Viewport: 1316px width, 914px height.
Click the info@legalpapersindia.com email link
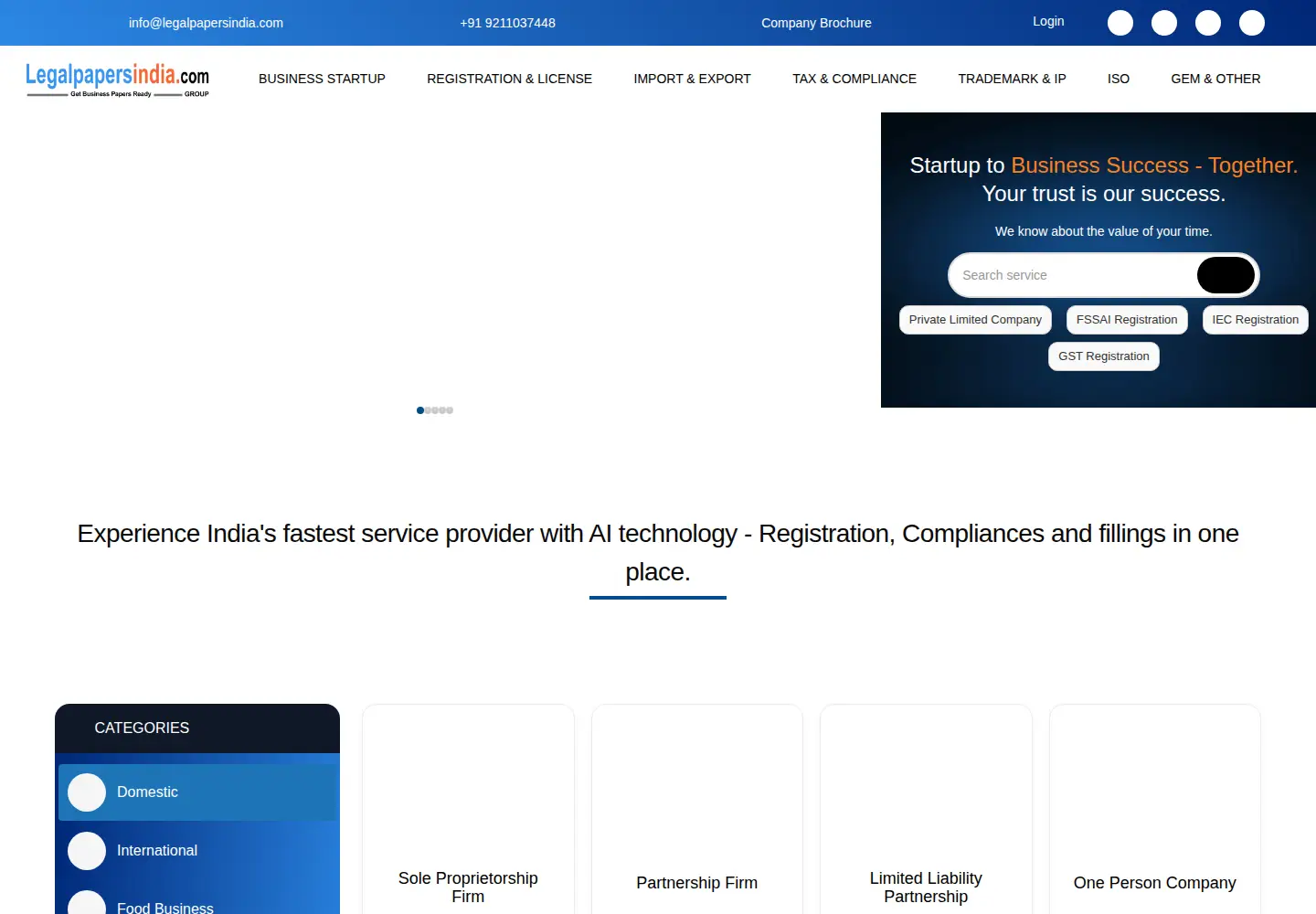click(206, 23)
